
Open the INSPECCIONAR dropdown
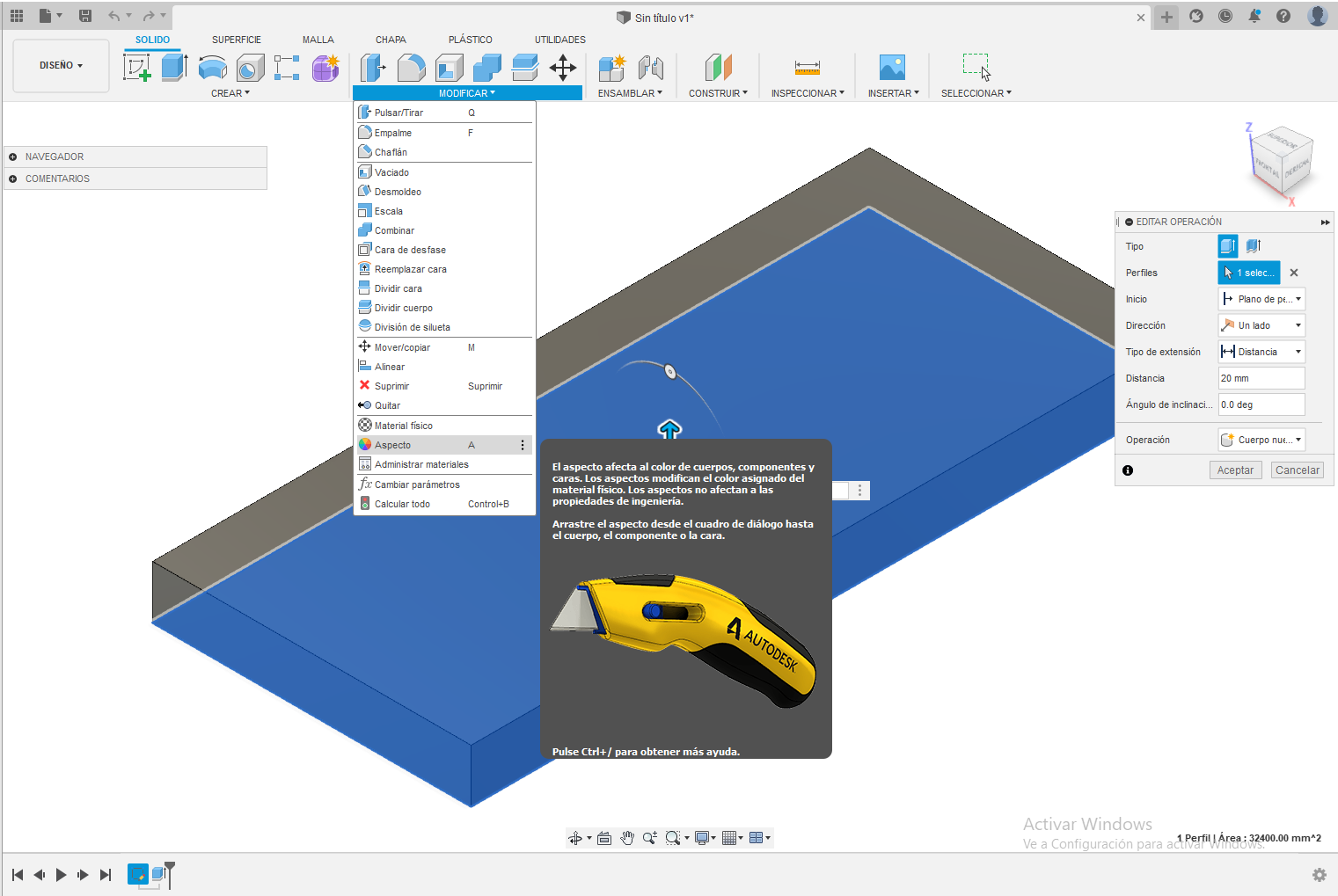pyautogui.click(x=808, y=93)
